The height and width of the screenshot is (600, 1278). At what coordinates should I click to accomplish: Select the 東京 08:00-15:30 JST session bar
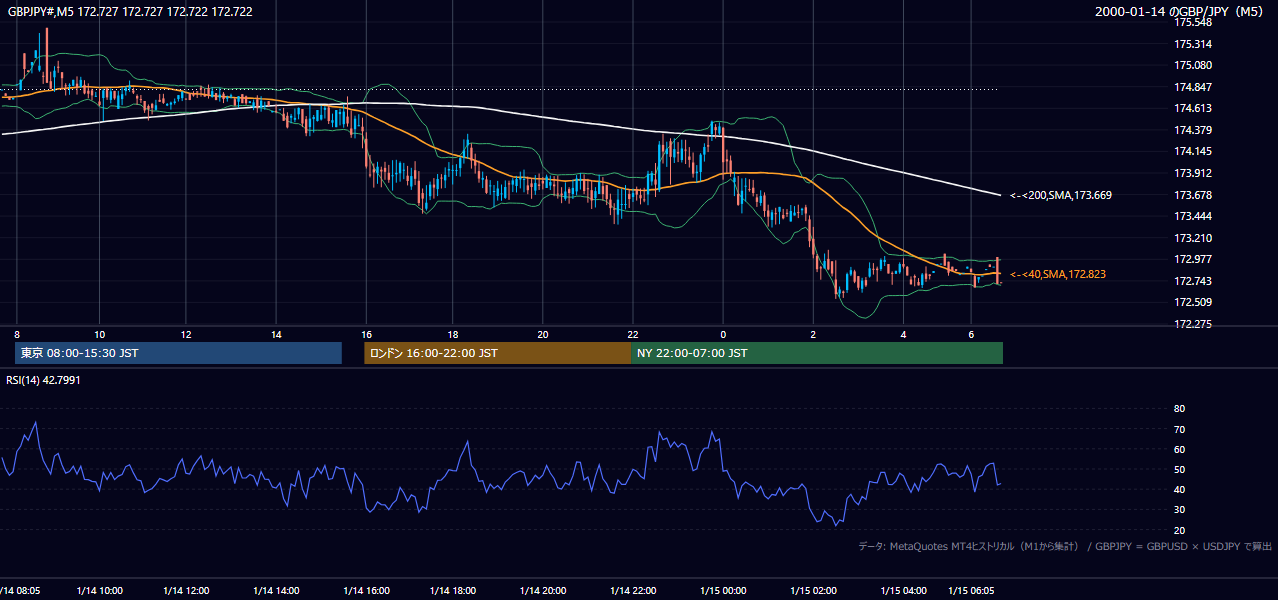[x=178, y=353]
